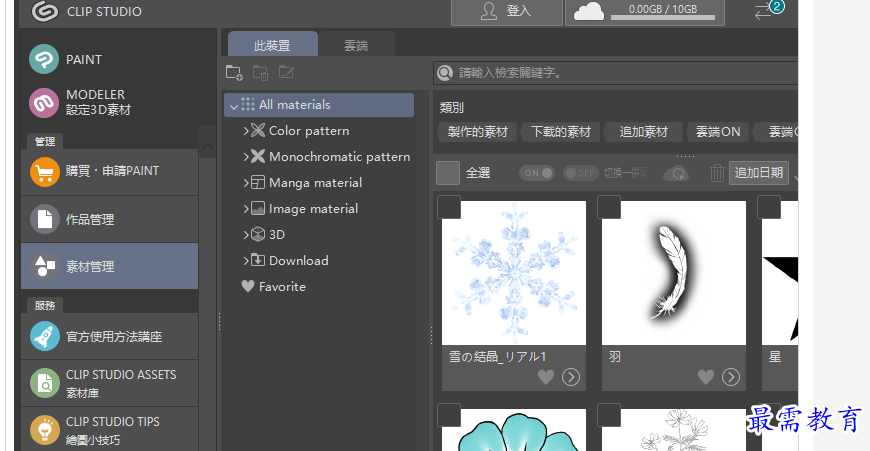Click the trash can delete icon
Viewport: 870px width, 451px height.
pos(717,173)
